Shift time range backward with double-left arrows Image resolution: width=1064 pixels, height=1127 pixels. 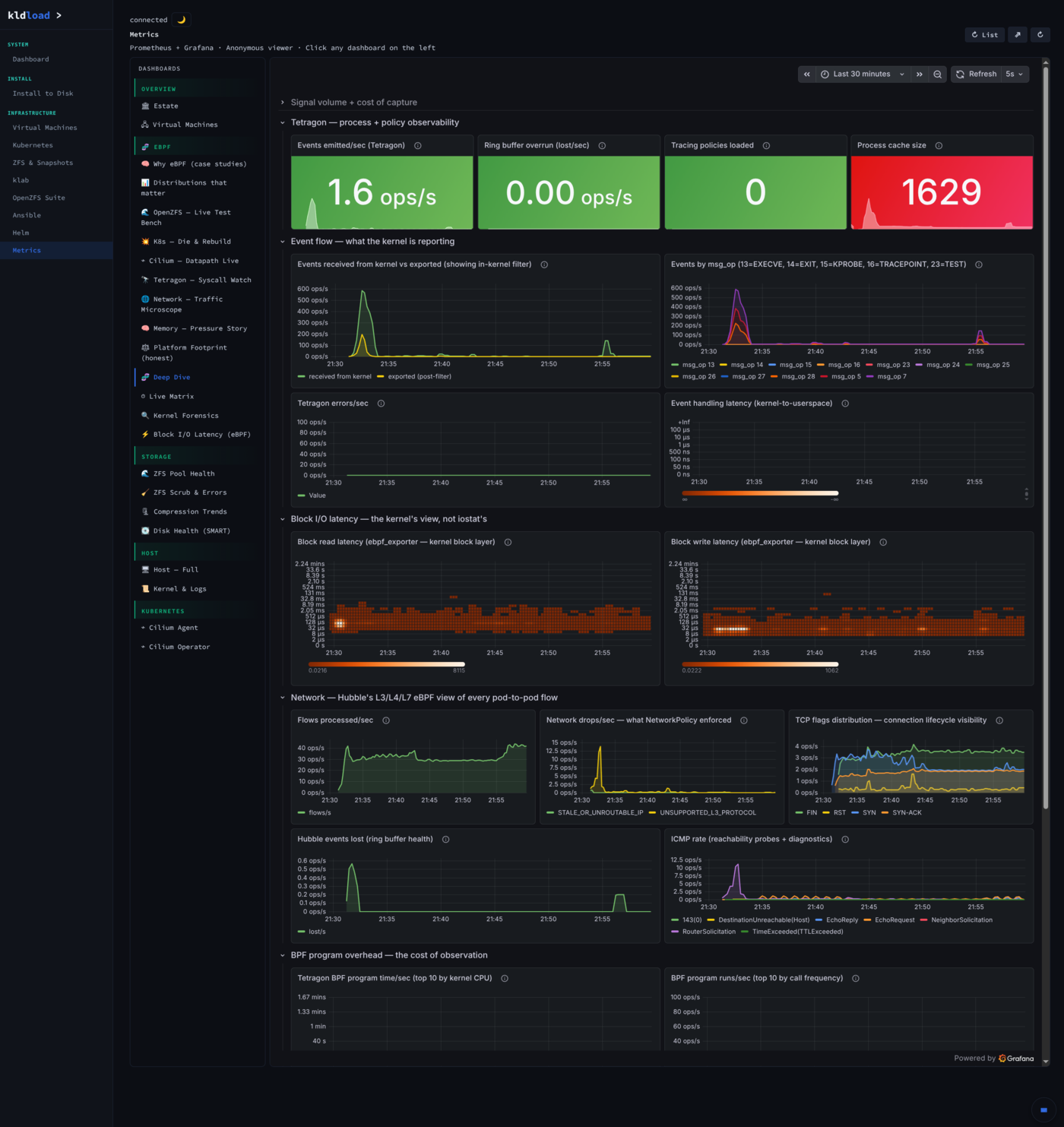(807, 74)
